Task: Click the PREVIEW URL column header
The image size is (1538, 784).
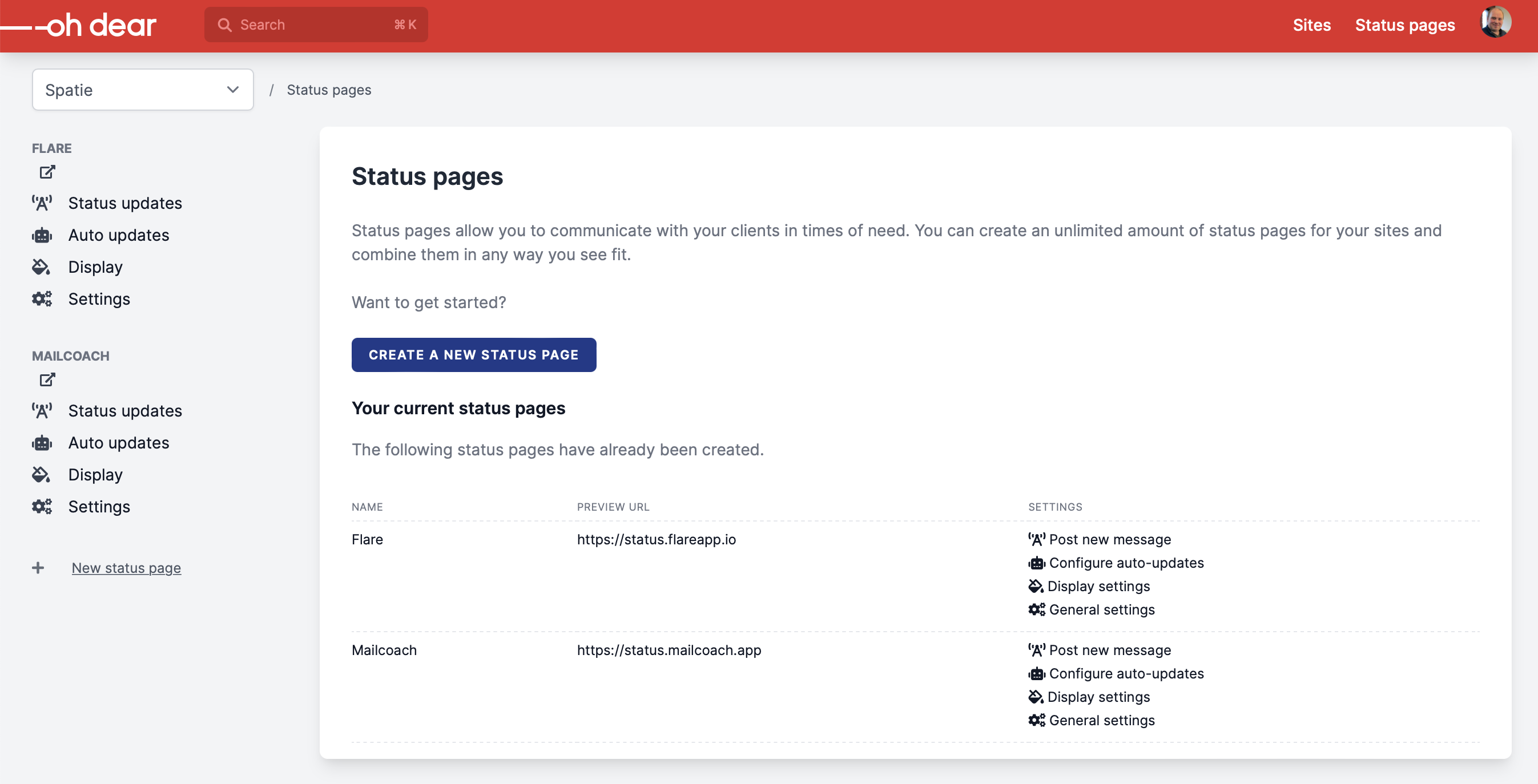Action: coord(613,507)
